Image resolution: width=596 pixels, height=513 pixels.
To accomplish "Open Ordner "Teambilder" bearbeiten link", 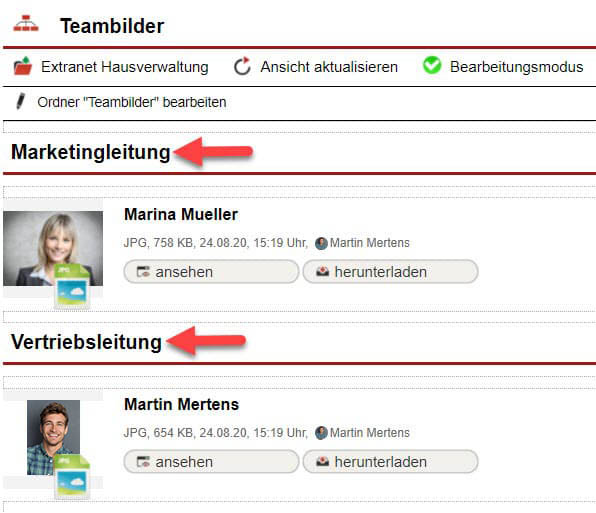I will (x=132, y=102).
